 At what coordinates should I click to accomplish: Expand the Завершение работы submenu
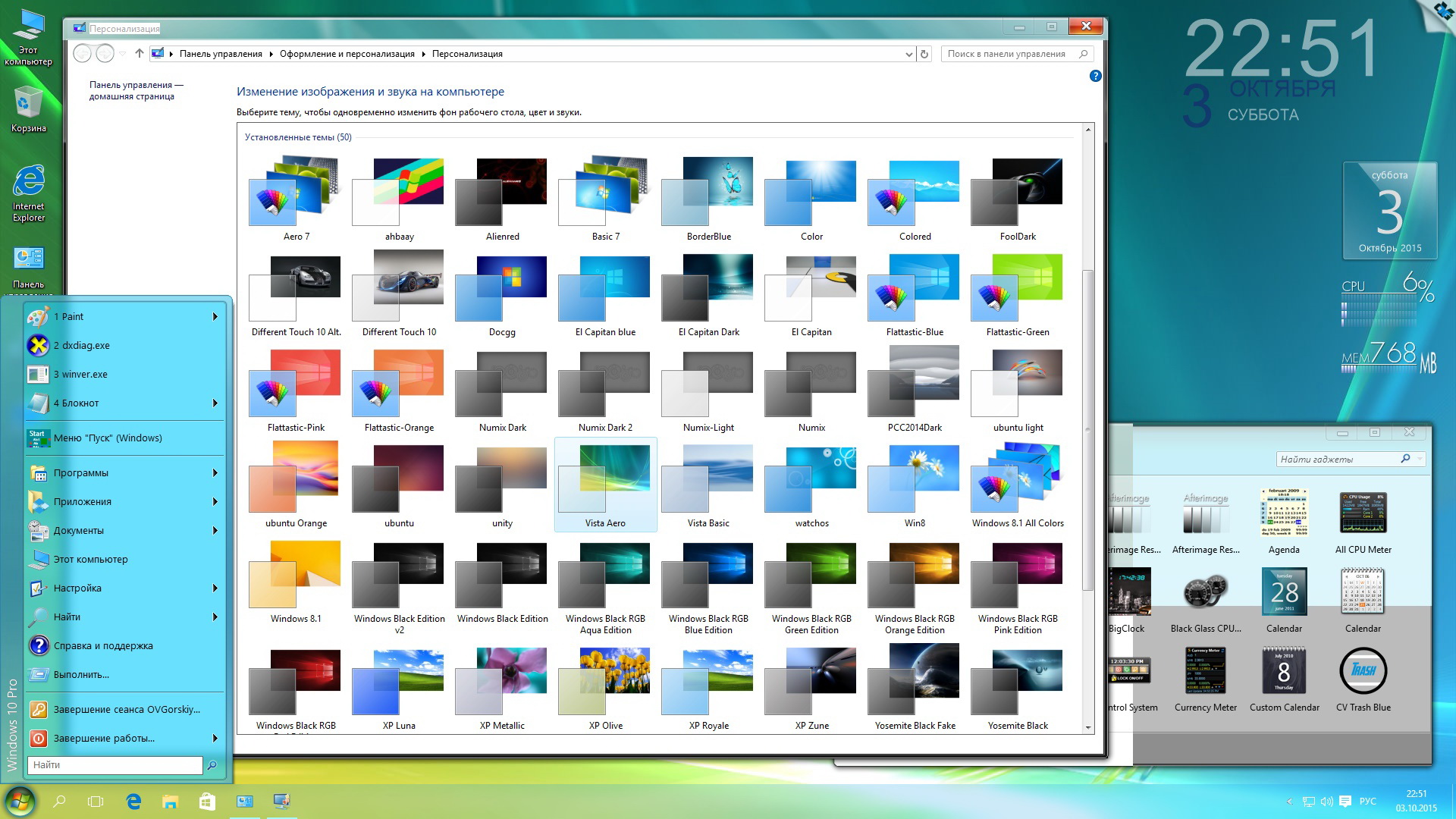[215, 738]
